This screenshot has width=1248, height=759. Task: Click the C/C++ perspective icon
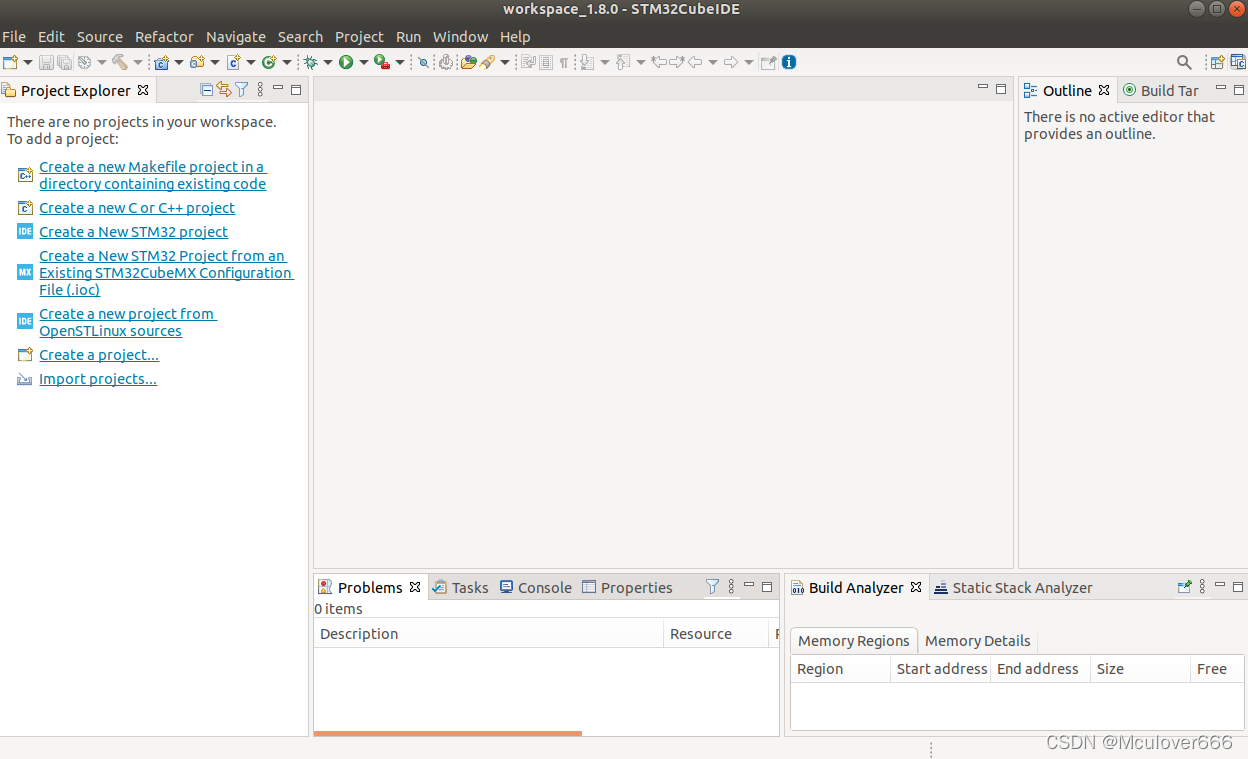click(1237, 62)
